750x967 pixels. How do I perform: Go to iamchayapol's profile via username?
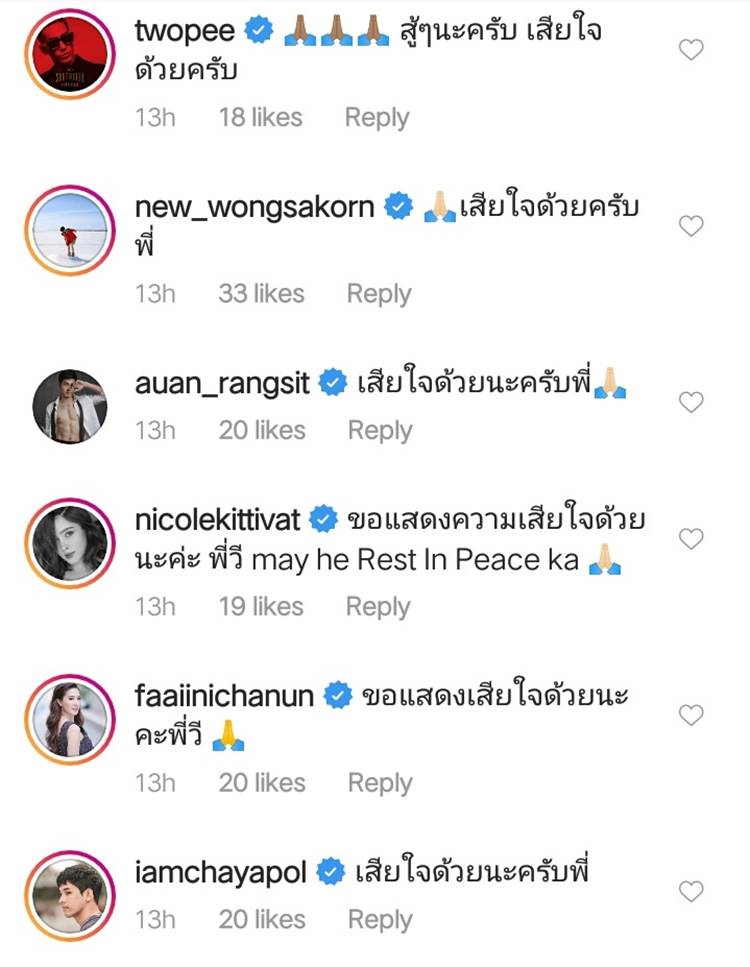point(221,872)
